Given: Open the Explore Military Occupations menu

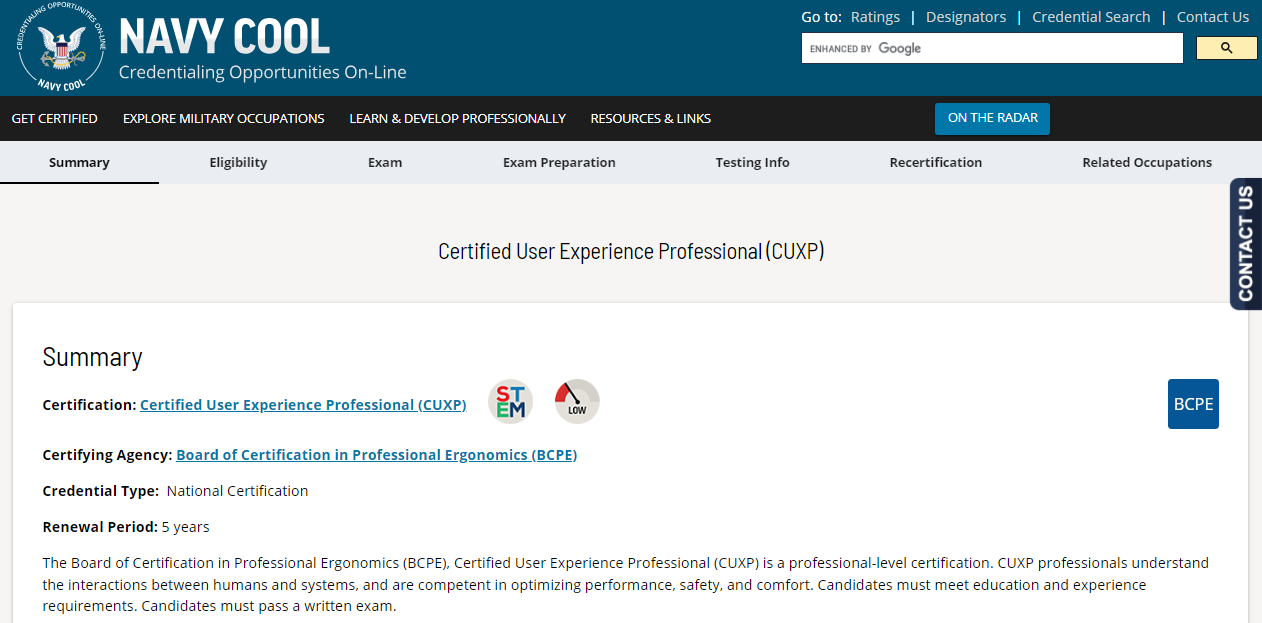Looking at the screenshot, I should tap(224, 118).
